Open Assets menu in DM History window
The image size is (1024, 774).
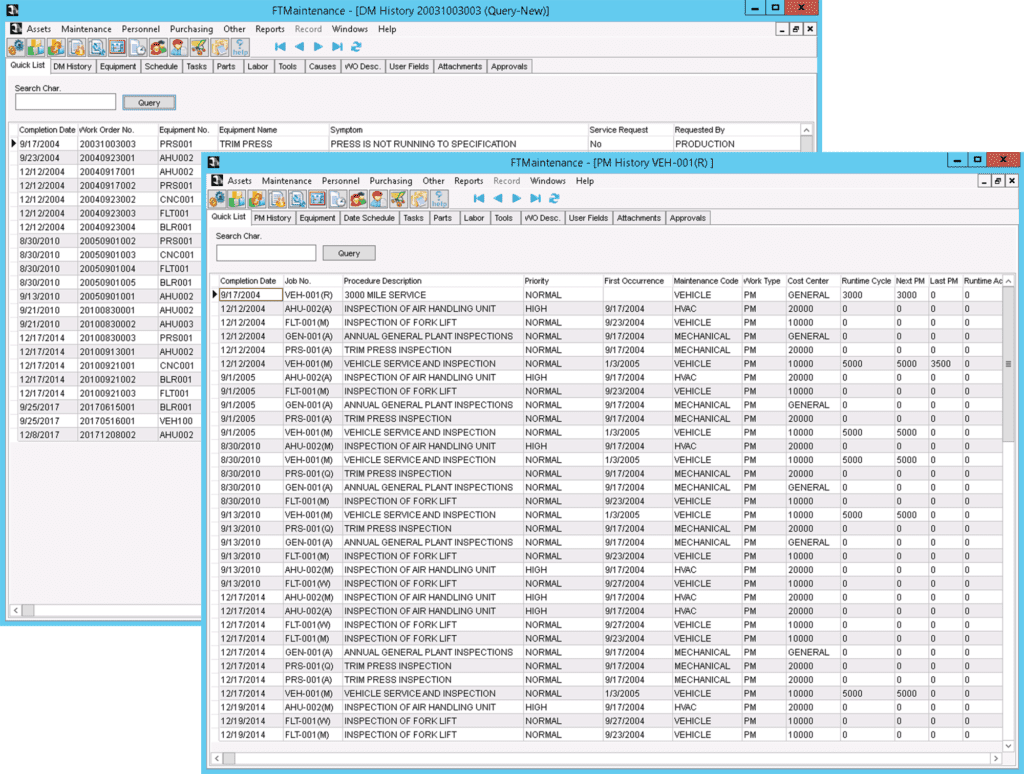pos(39,29)
